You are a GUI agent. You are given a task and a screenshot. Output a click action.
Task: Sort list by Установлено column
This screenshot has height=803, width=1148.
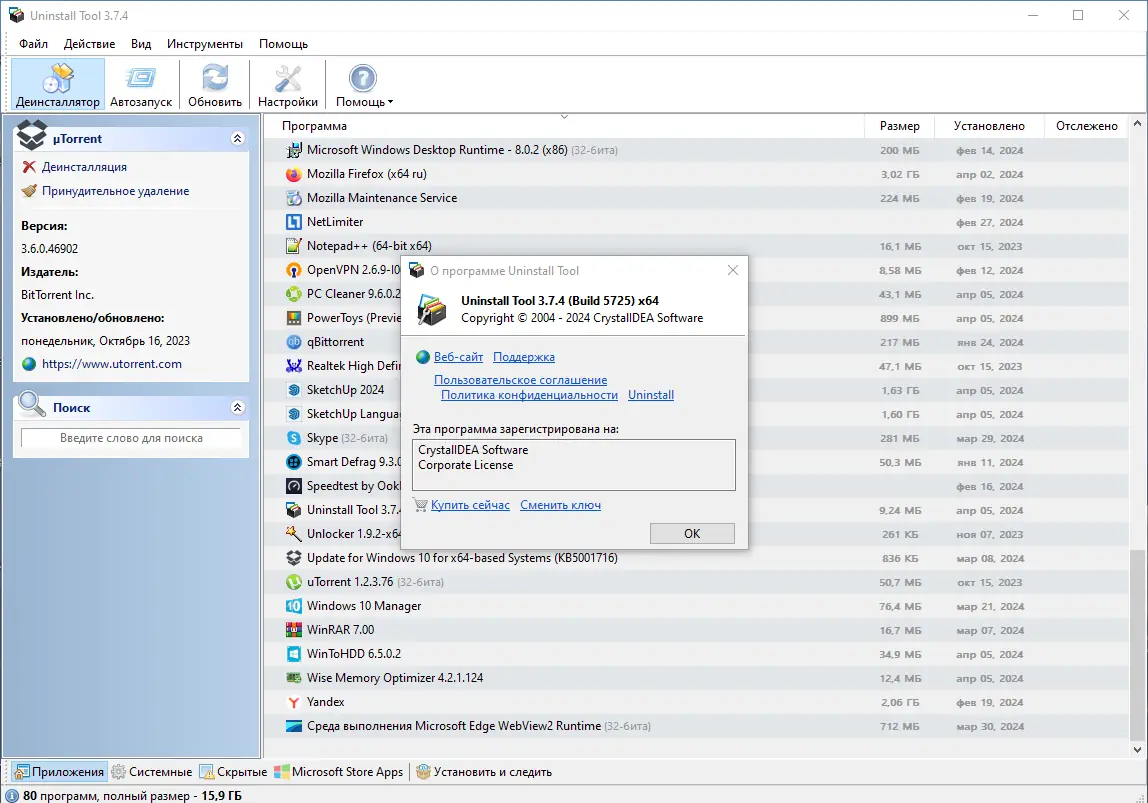pos(989,126)
